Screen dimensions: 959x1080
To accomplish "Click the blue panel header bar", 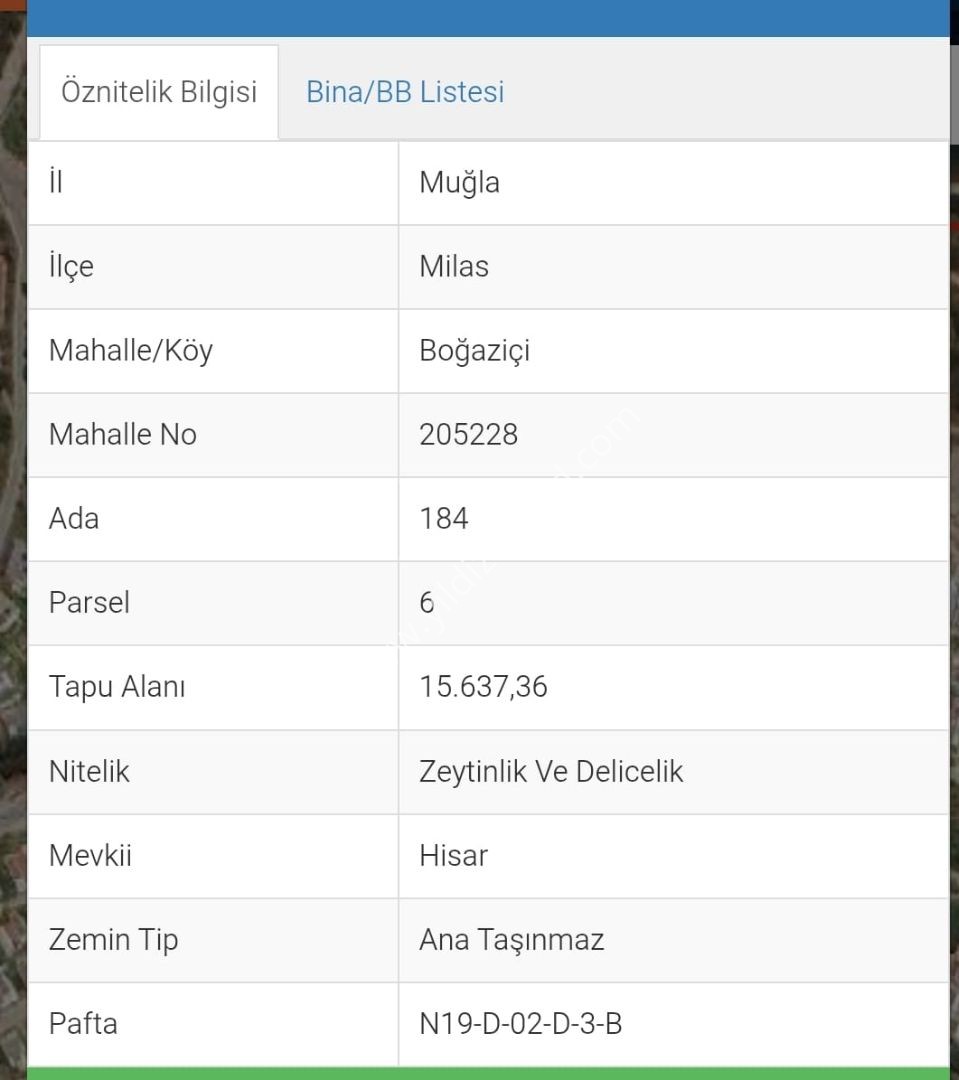I will point(488,18).
